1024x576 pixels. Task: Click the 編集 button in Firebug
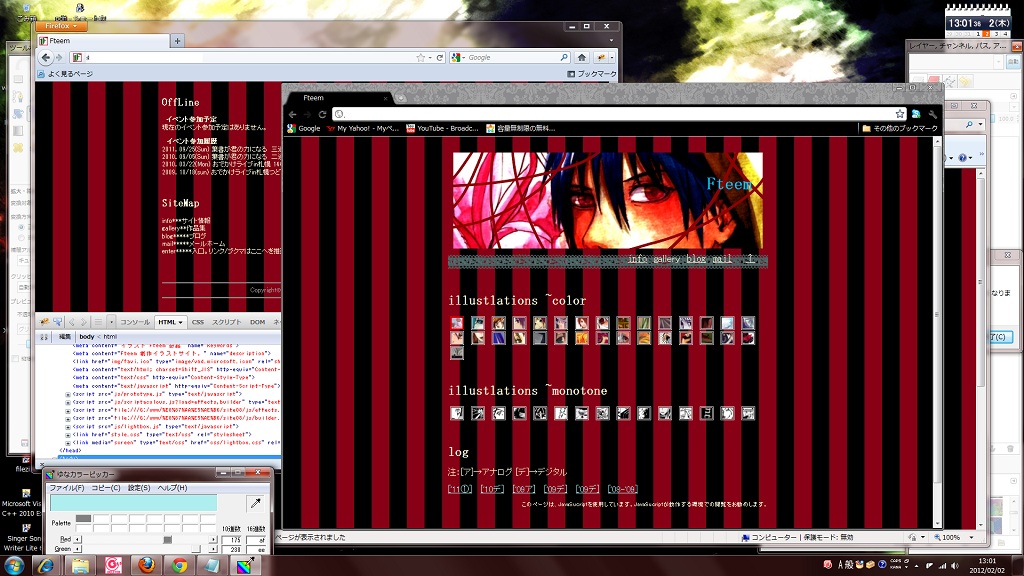tap(65, 336)
